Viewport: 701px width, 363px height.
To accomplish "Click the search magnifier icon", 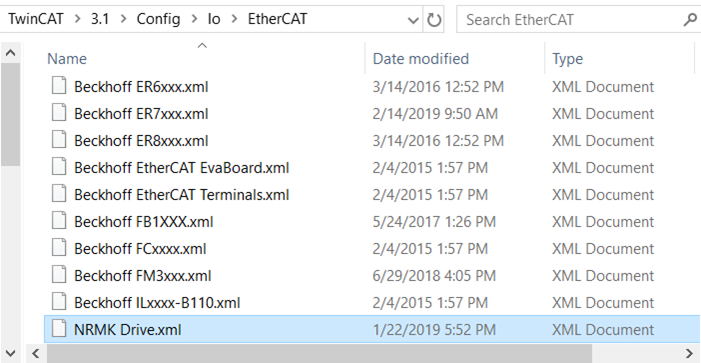I will (690, 20).
